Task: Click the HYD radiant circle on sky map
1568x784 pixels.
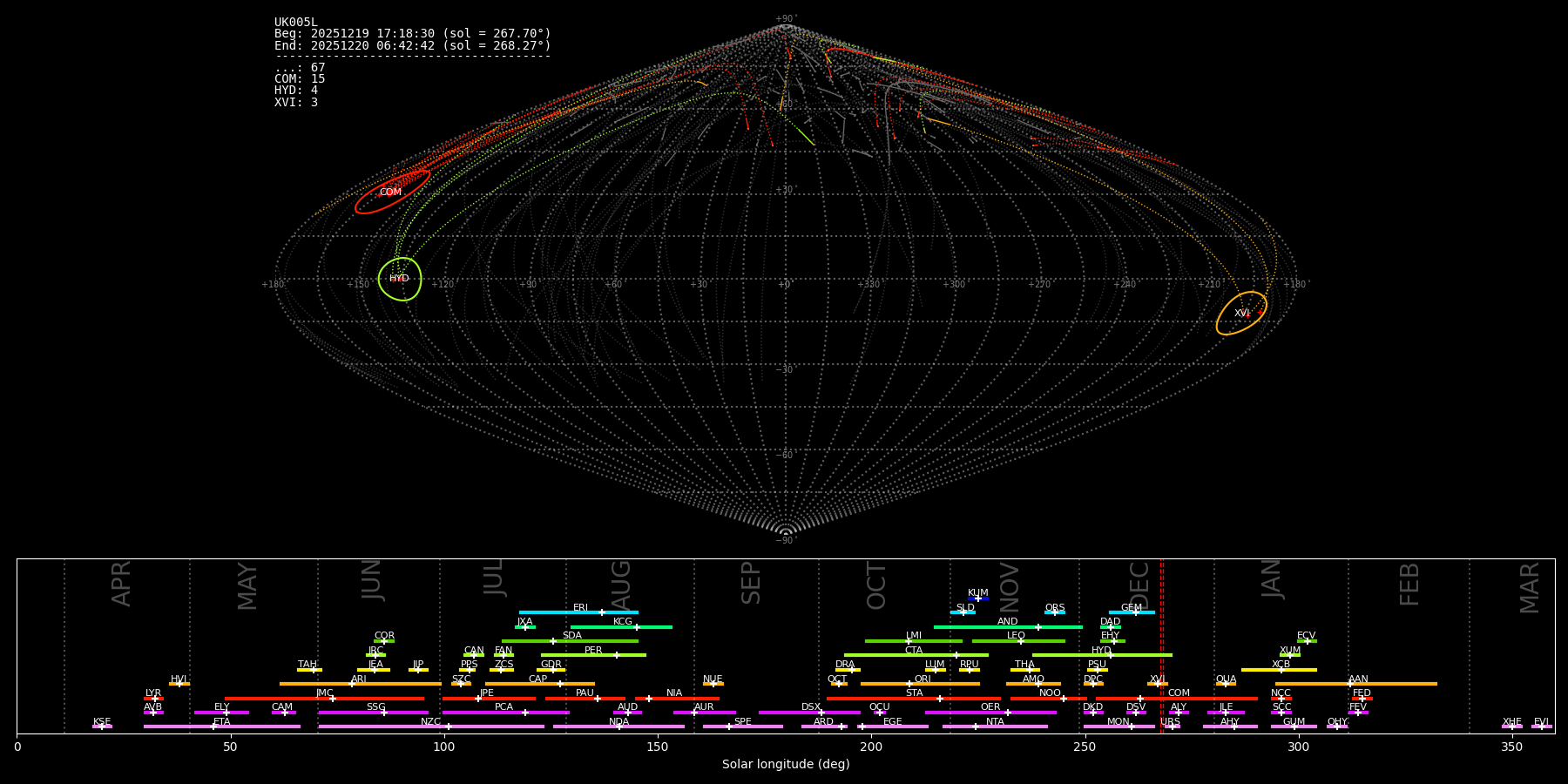Action: 400,279
